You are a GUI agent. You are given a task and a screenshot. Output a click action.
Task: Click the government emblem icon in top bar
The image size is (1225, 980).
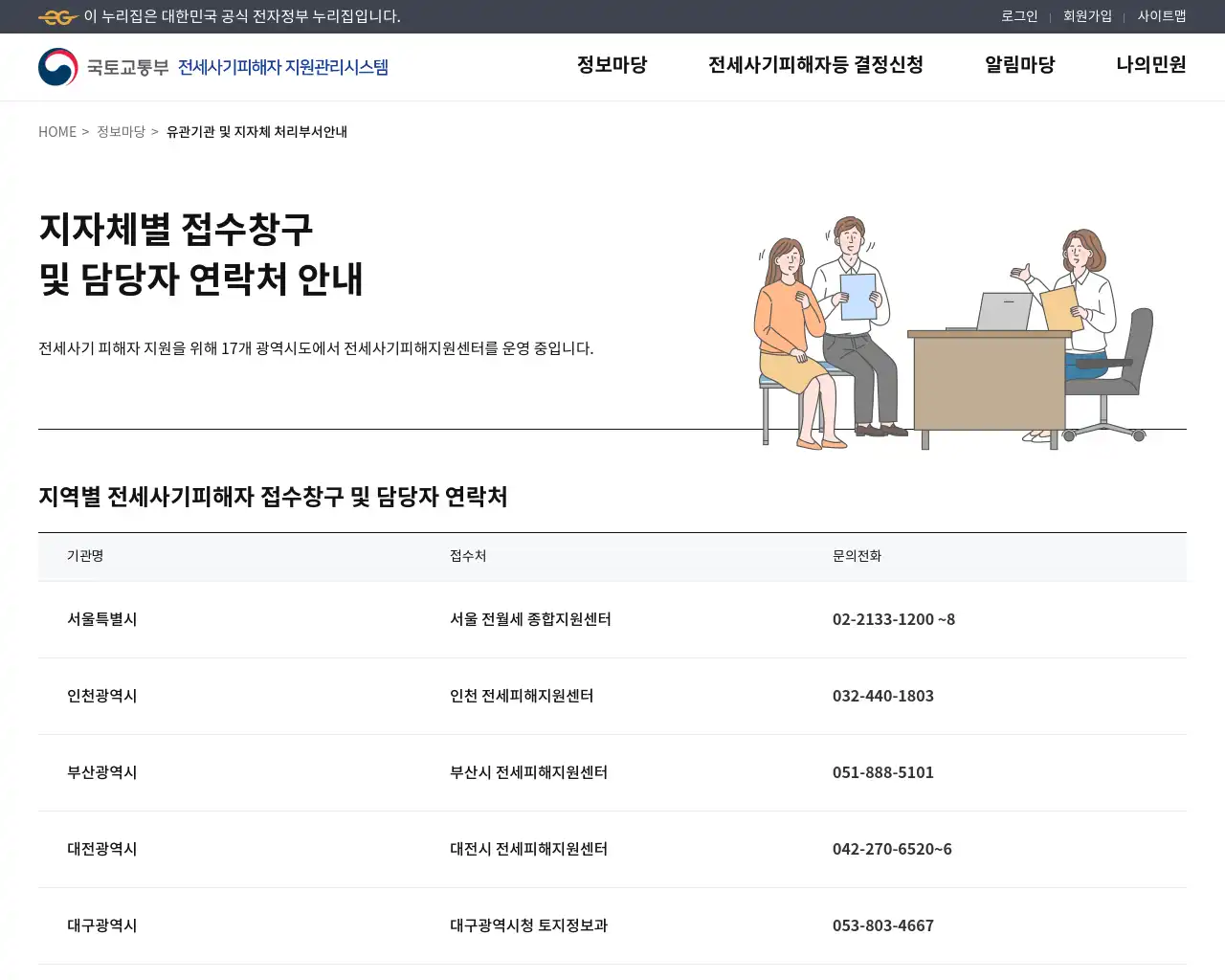pyautogui.click(x=58, y=17)
